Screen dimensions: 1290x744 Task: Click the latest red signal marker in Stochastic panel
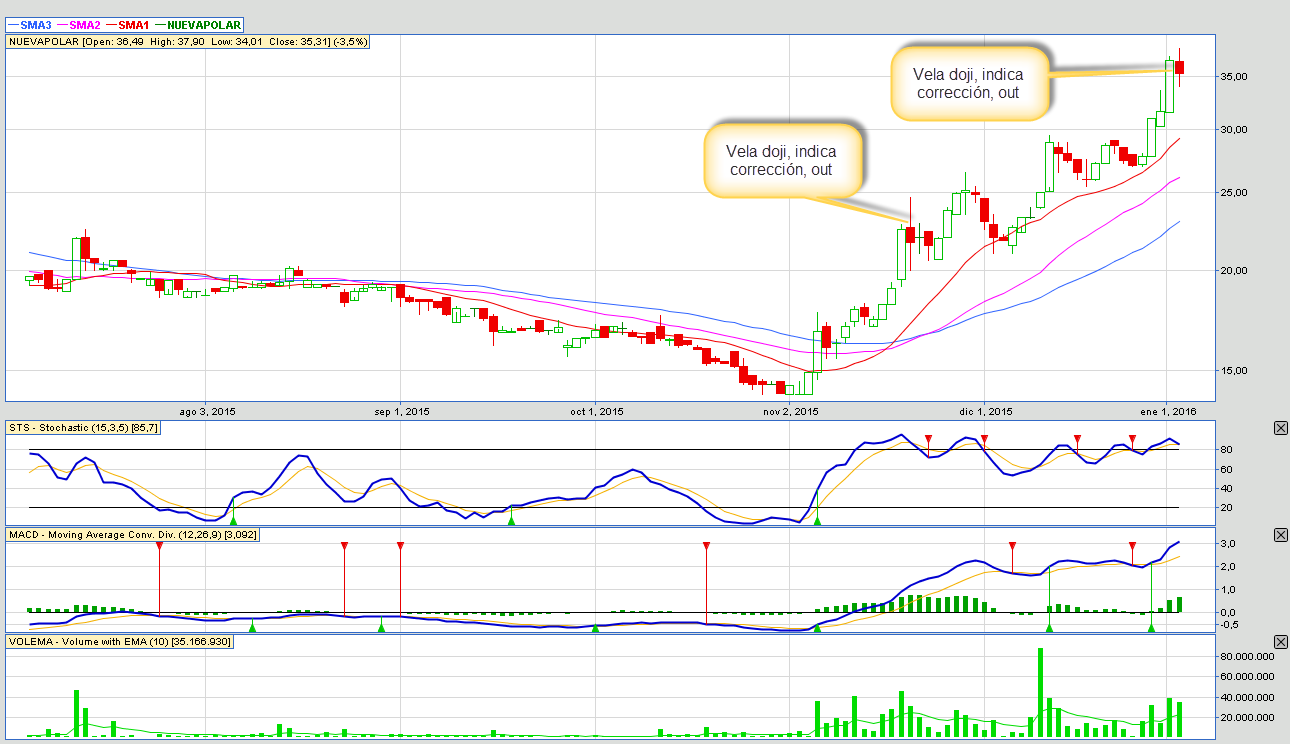point(1132,439)
